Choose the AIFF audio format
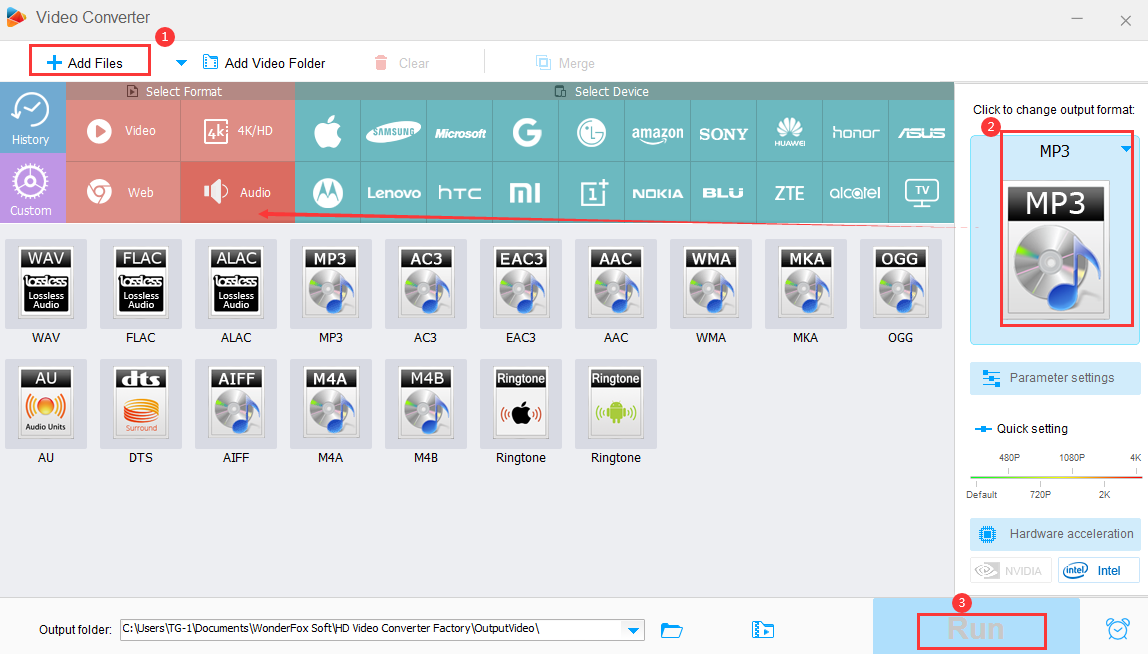 click(236, 404)
